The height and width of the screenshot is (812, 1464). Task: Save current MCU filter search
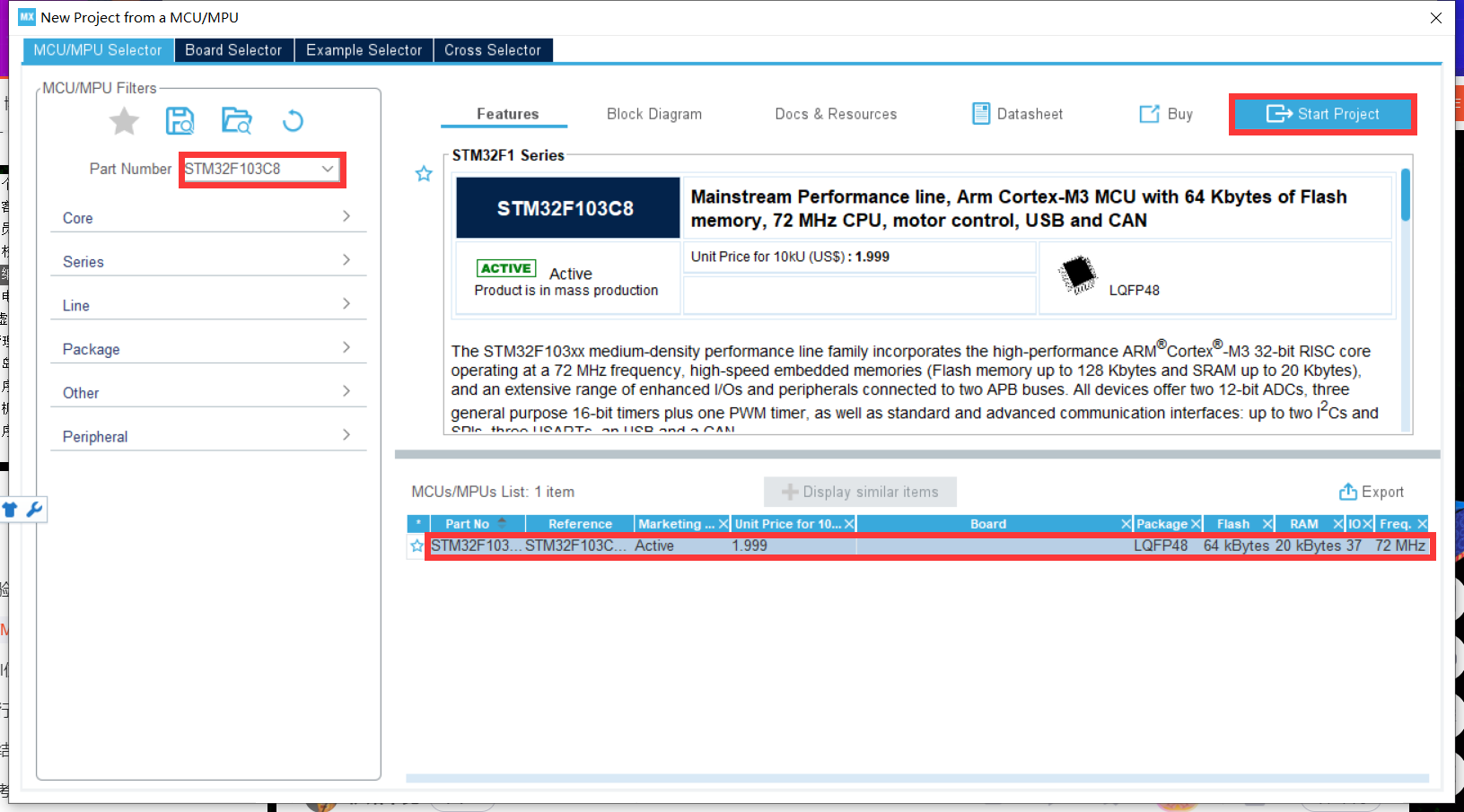coord(180,120)
